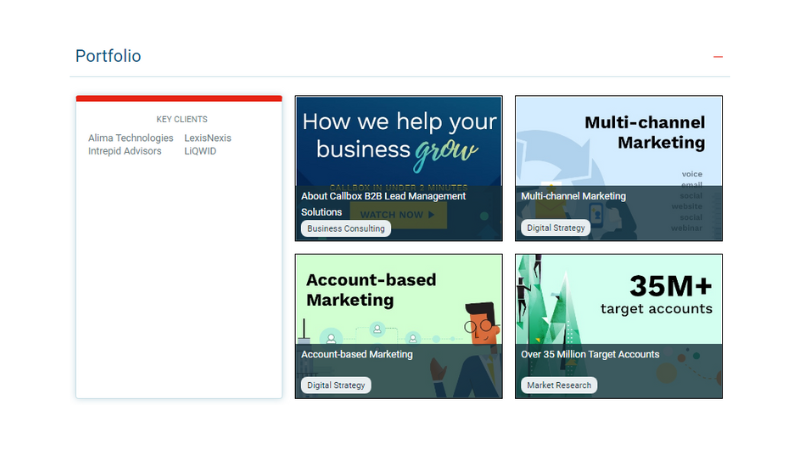Open the Portfolio section heading
This screenshot has width=800, height=450.
(108, 56)
